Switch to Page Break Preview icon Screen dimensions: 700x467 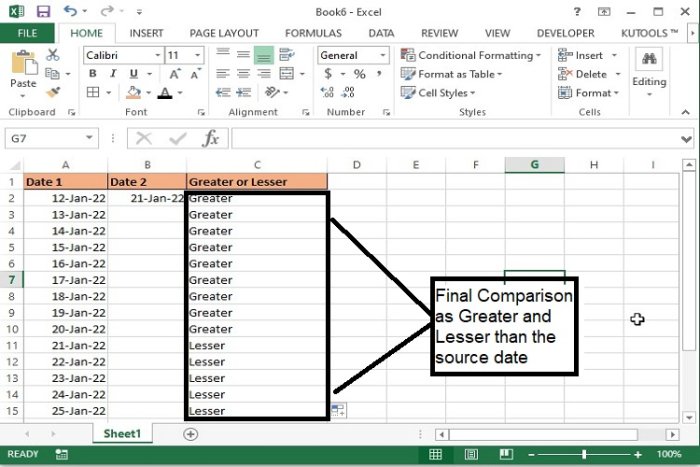tap(506, 454)
